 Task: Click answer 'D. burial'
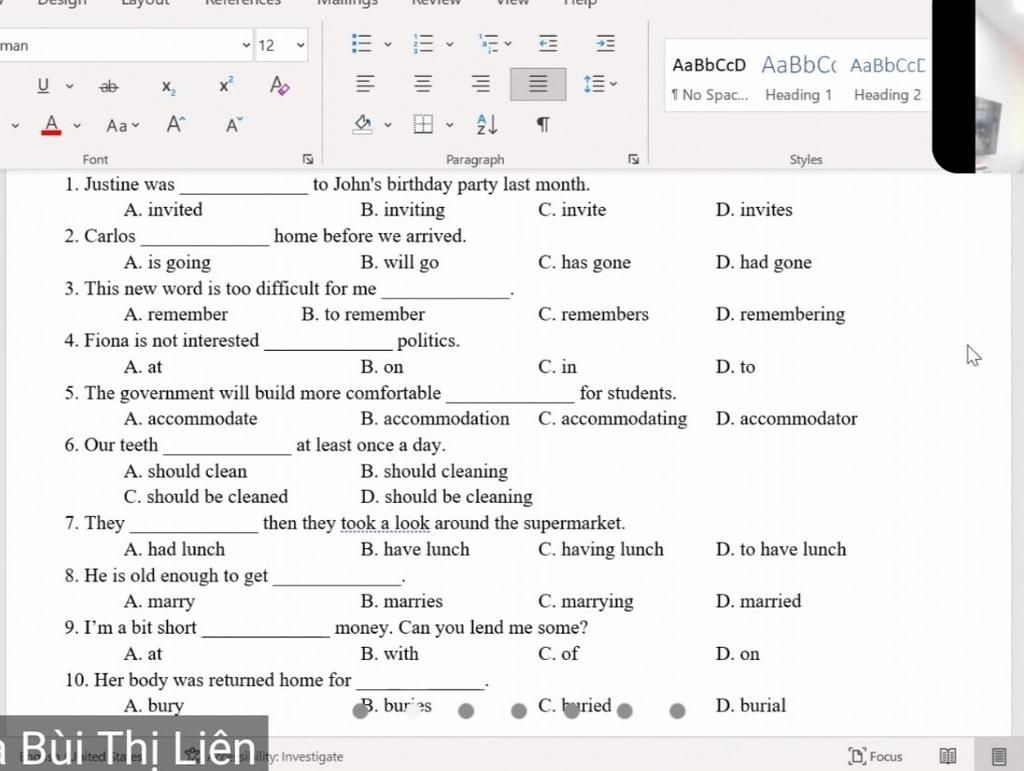tap(751, 706)
